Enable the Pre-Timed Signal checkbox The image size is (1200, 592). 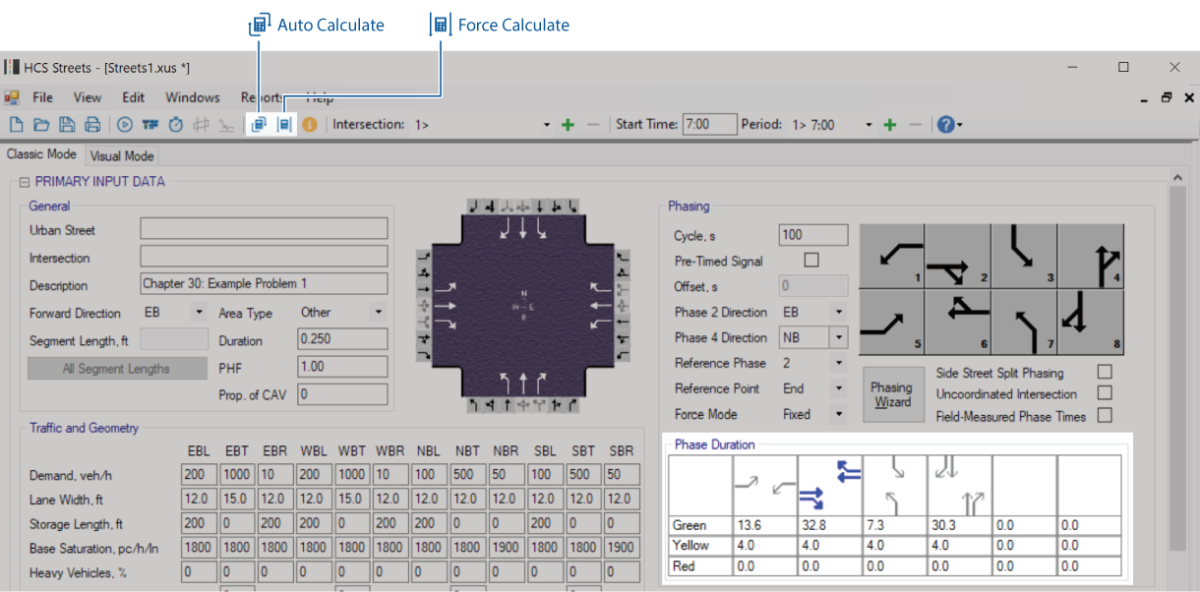pyautogui.click(x=811, y=260)
